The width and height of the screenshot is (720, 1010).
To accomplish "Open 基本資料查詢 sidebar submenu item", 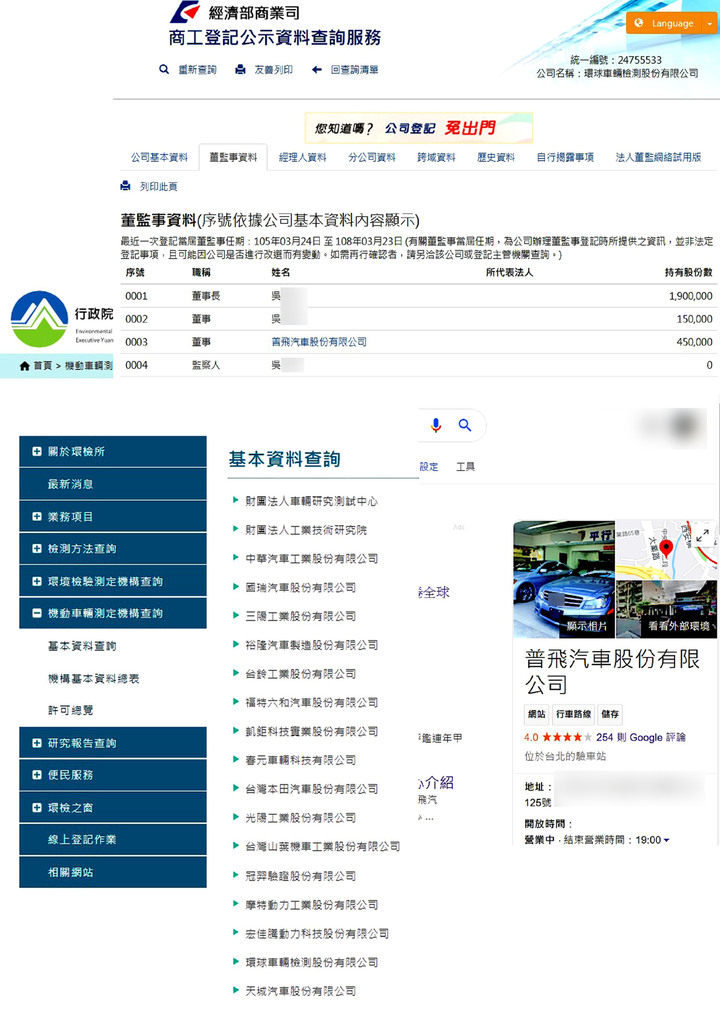I will click(x=82, y=646).
